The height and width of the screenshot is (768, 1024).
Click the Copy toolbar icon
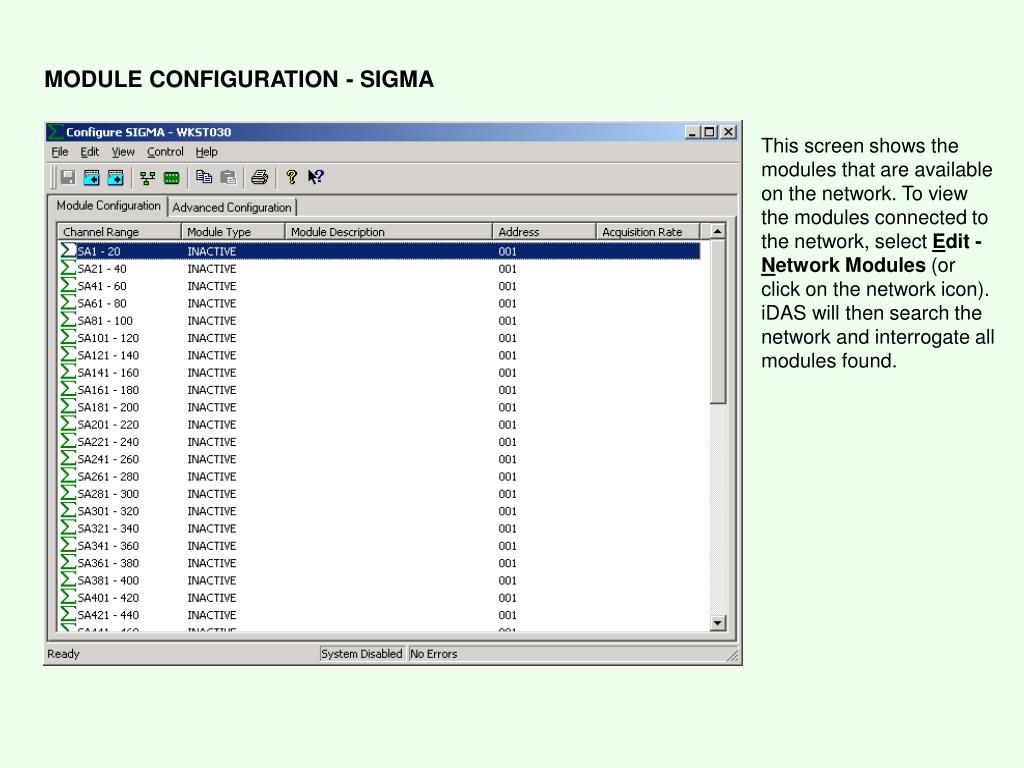204,177
